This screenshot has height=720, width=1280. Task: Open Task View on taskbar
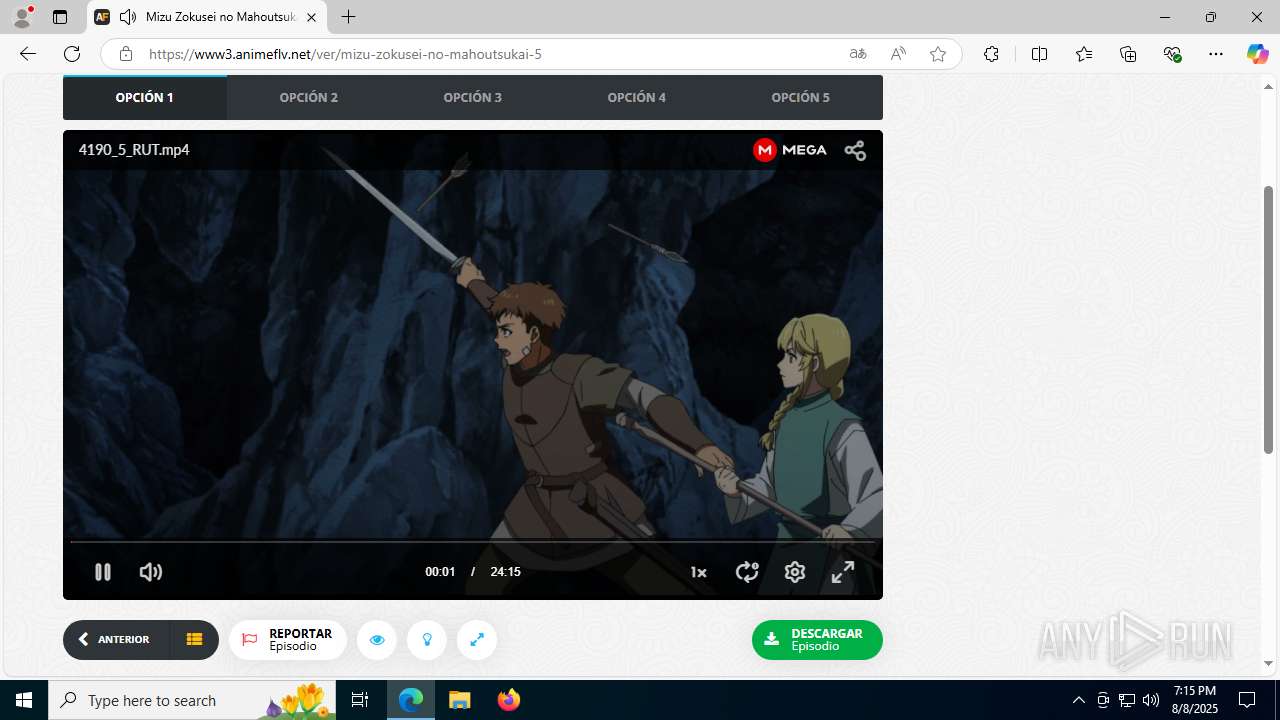(x=360, y=700)
